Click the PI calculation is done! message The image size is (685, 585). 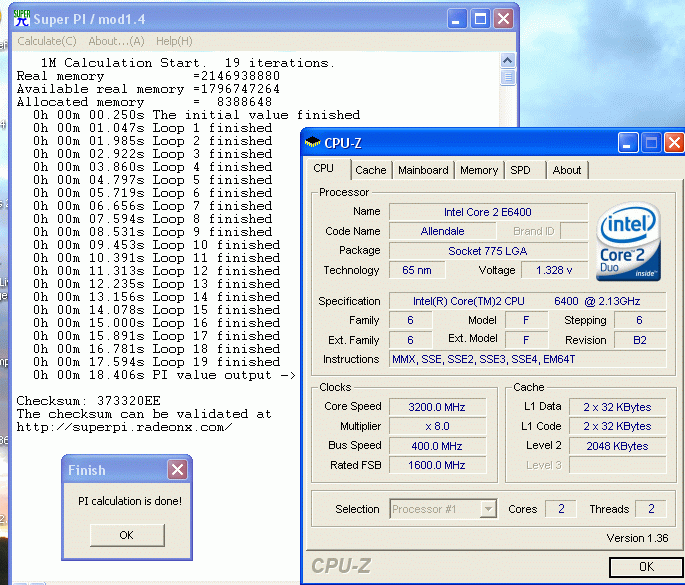pos(130,501)
